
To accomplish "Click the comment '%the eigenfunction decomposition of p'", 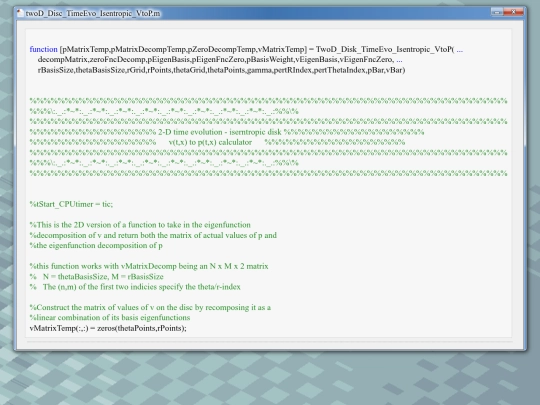I will [96, 246].
